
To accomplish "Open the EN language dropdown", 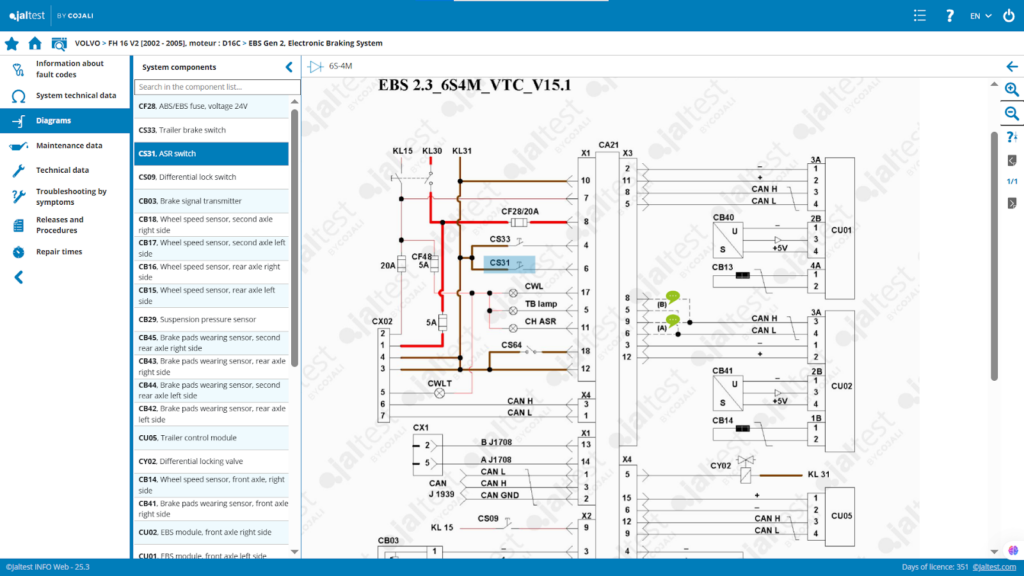I will (980, 15).
